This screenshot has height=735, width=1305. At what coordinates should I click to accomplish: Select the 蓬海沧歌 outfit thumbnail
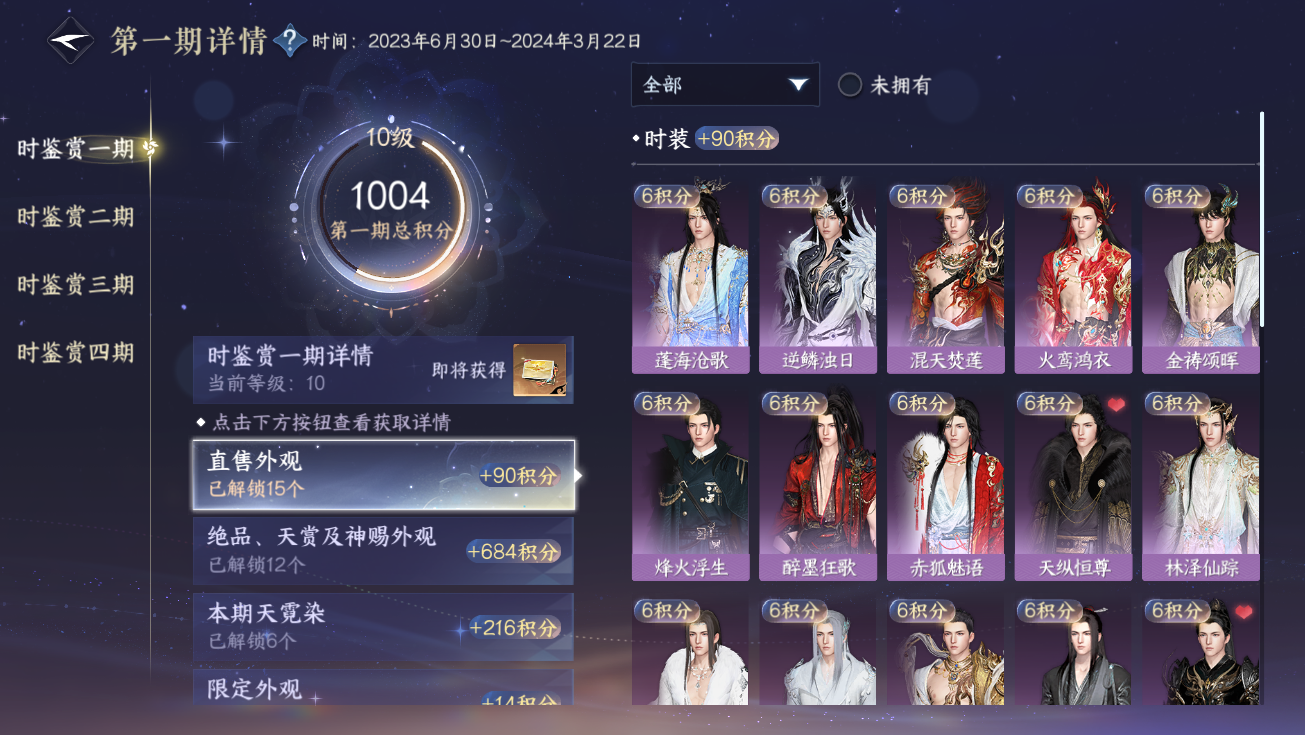point(690,278)
